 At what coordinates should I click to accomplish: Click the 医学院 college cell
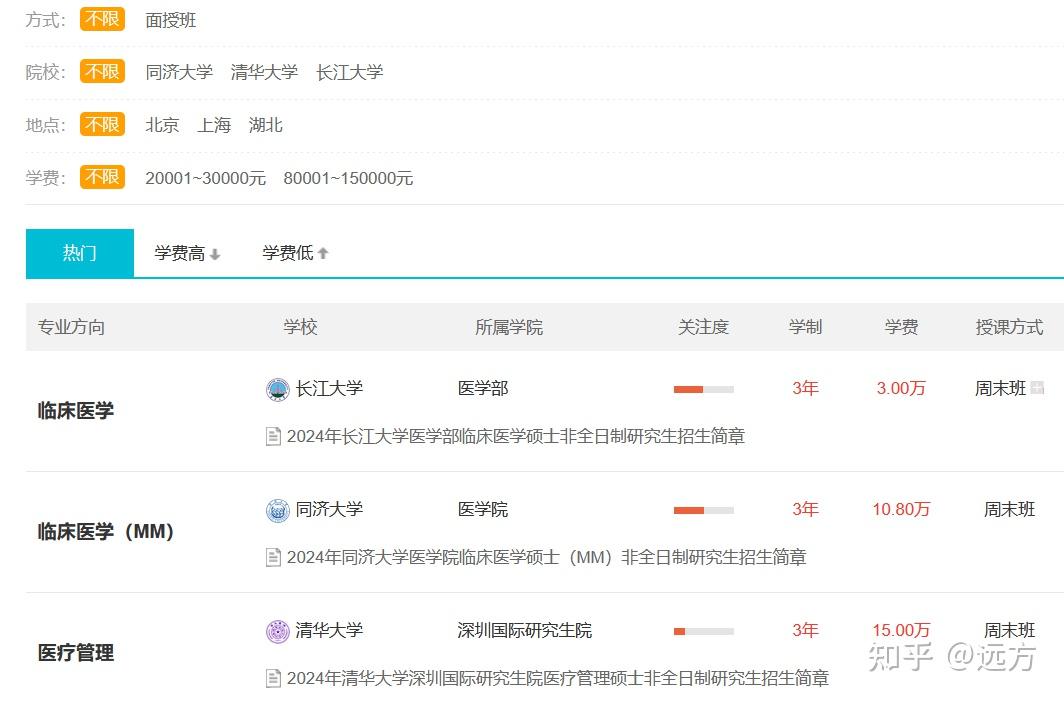(483, 510)
